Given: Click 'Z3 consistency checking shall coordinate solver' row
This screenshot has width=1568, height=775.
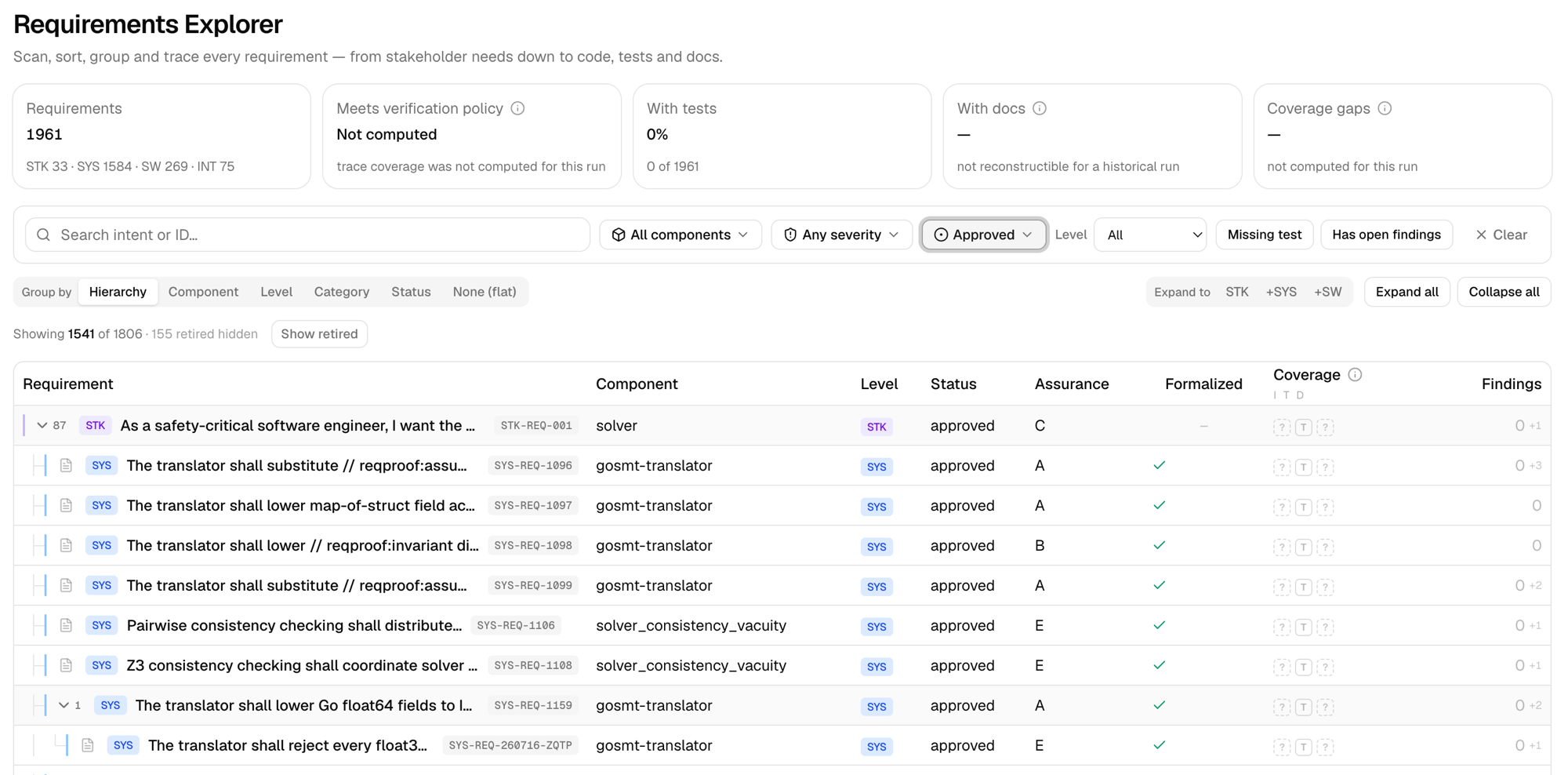Looking at the screenshot, I should (x=782, y=665).
